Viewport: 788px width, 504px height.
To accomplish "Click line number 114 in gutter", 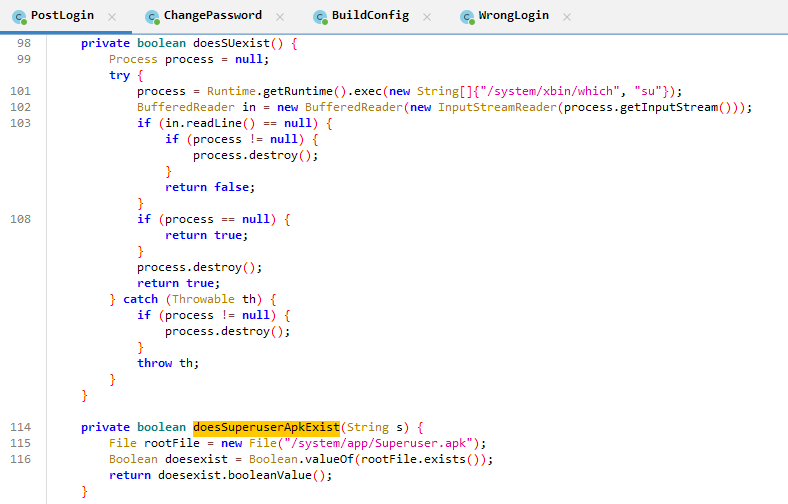I will (x=21, y=428).
